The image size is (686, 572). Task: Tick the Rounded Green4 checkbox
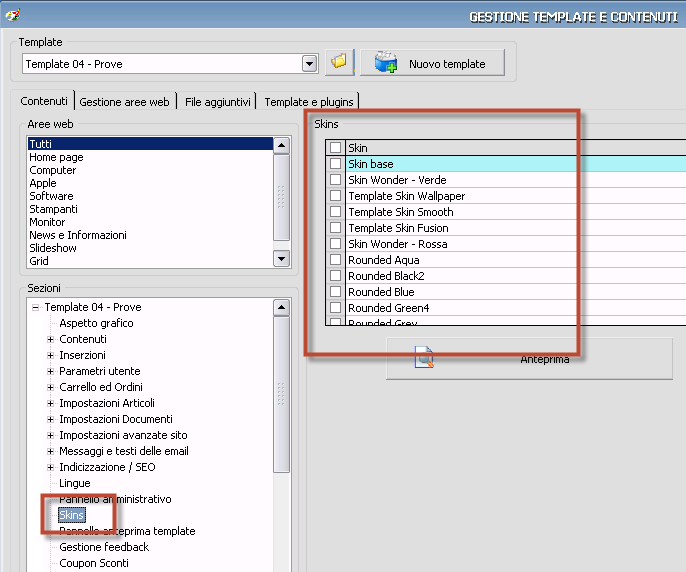(336, 308)
